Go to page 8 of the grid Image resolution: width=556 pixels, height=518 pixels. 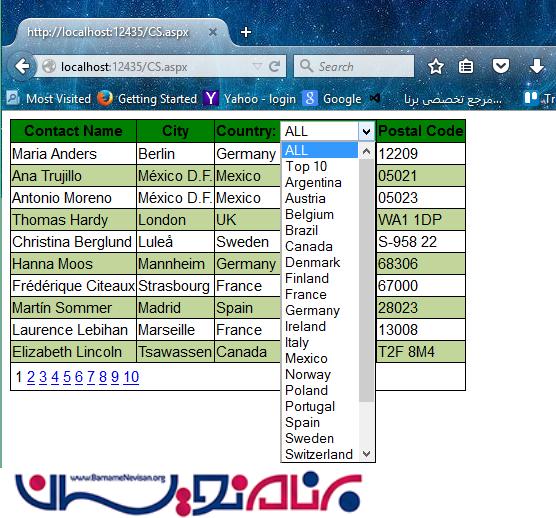click(103, 377)
